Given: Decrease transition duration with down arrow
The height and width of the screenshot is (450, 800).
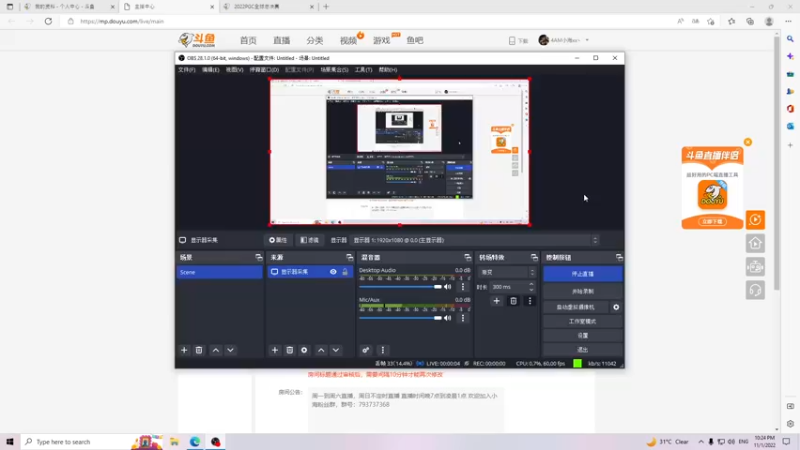Looking at the screenshot, I should (531, 289).
